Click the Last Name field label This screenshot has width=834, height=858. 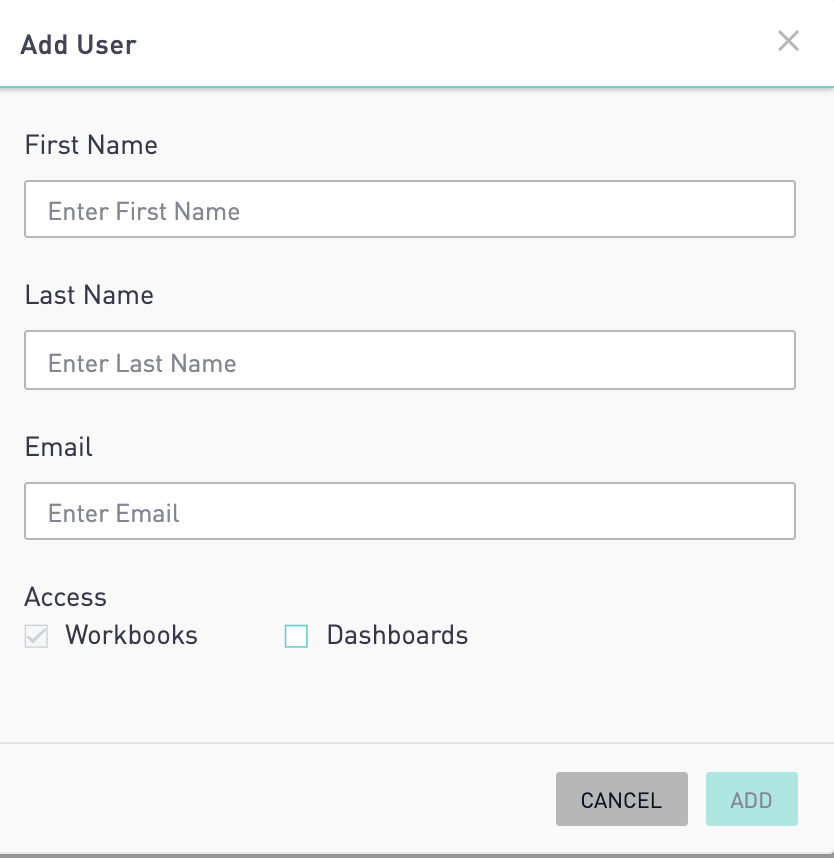tap(89, 295)
